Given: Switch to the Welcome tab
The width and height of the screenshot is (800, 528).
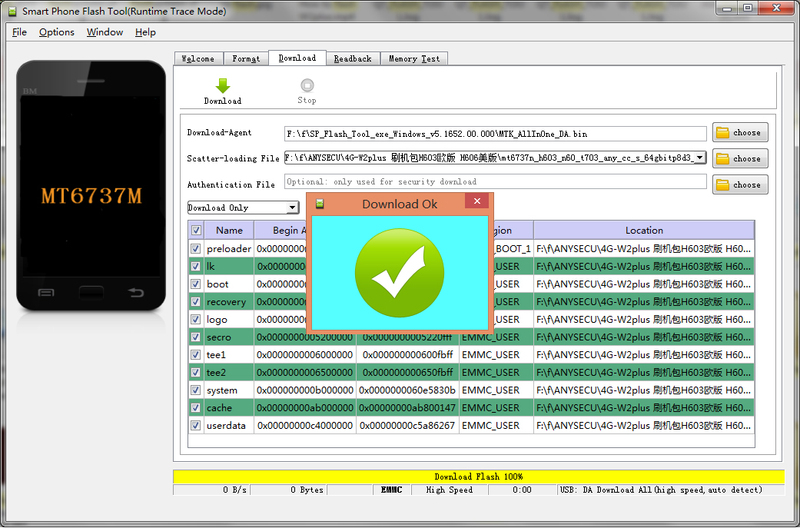Looking at the screenshot, I should 198,59.
